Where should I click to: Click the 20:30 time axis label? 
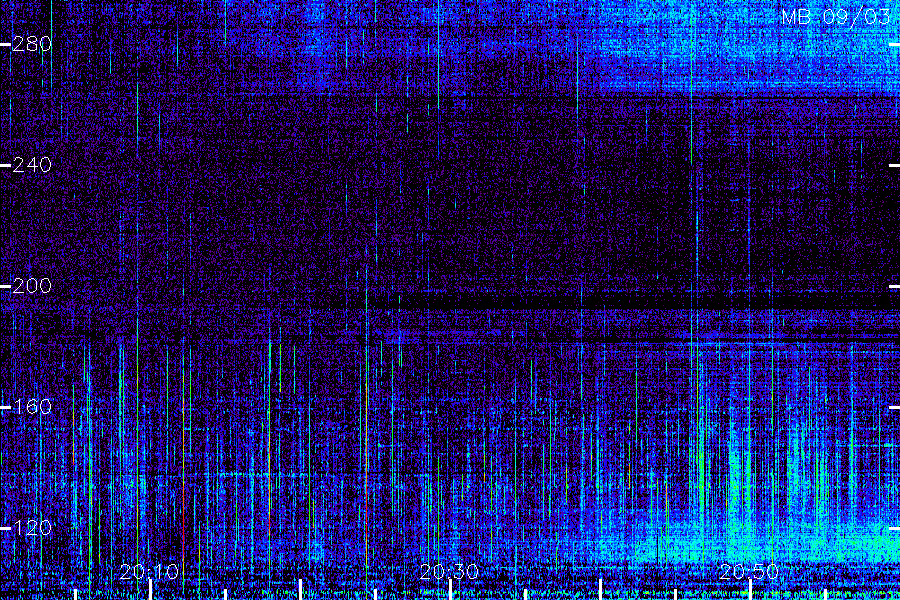pos(449,572)
